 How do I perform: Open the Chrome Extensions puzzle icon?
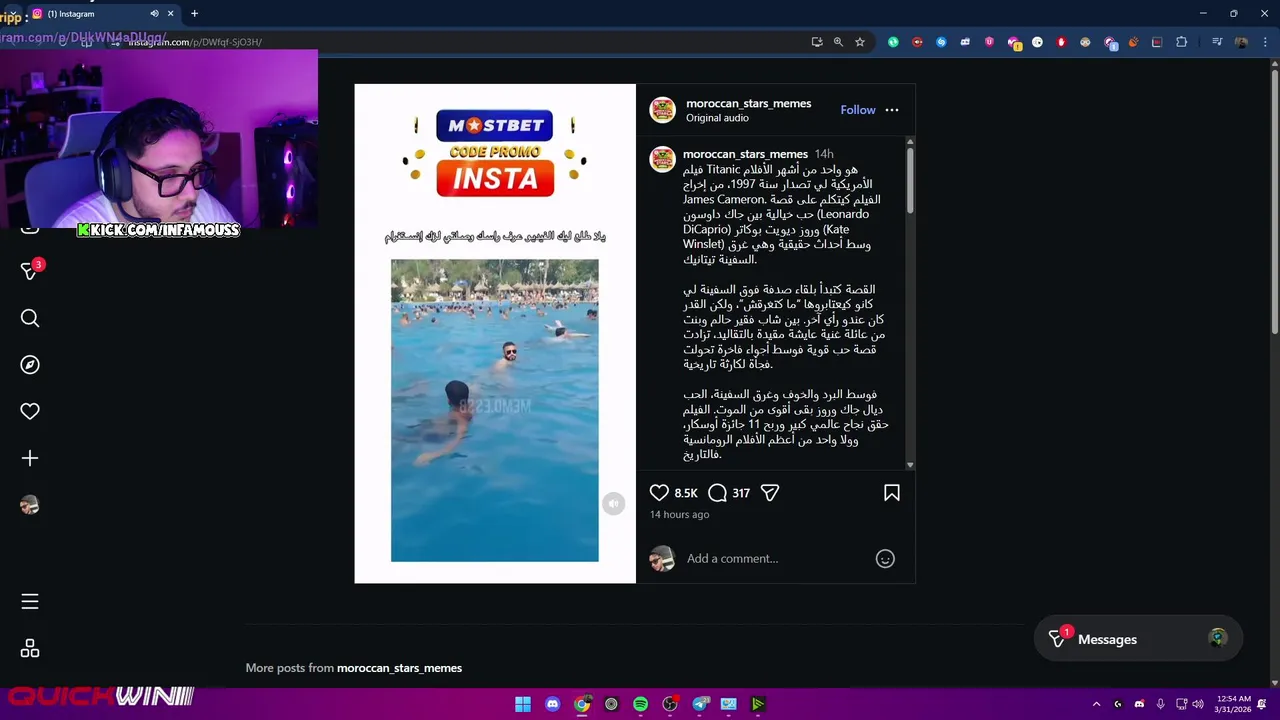pos(1181,42)
